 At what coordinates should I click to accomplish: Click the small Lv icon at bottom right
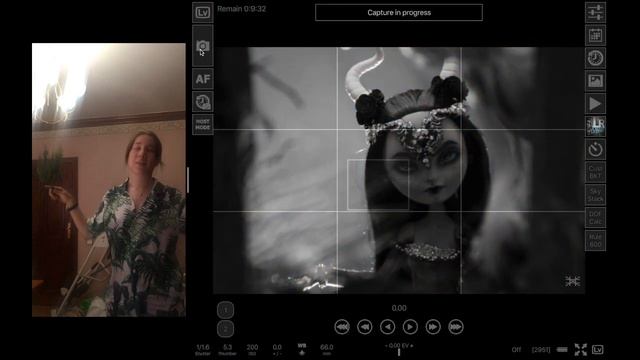(598, 350)
